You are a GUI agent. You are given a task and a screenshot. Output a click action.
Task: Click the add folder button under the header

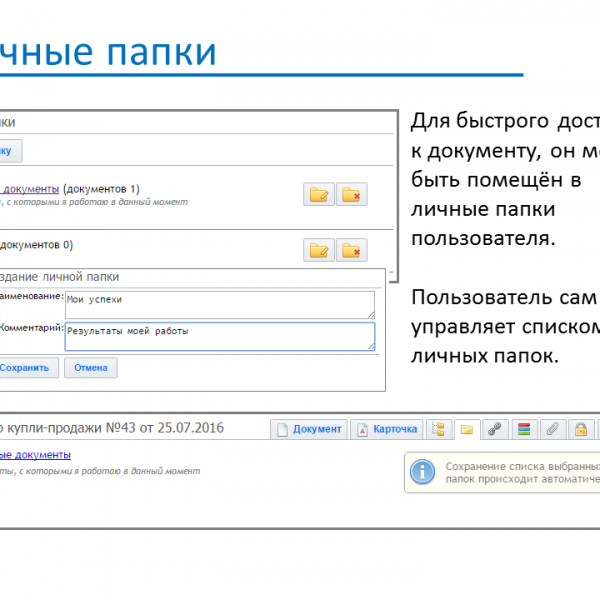click(x=8, y=151)
